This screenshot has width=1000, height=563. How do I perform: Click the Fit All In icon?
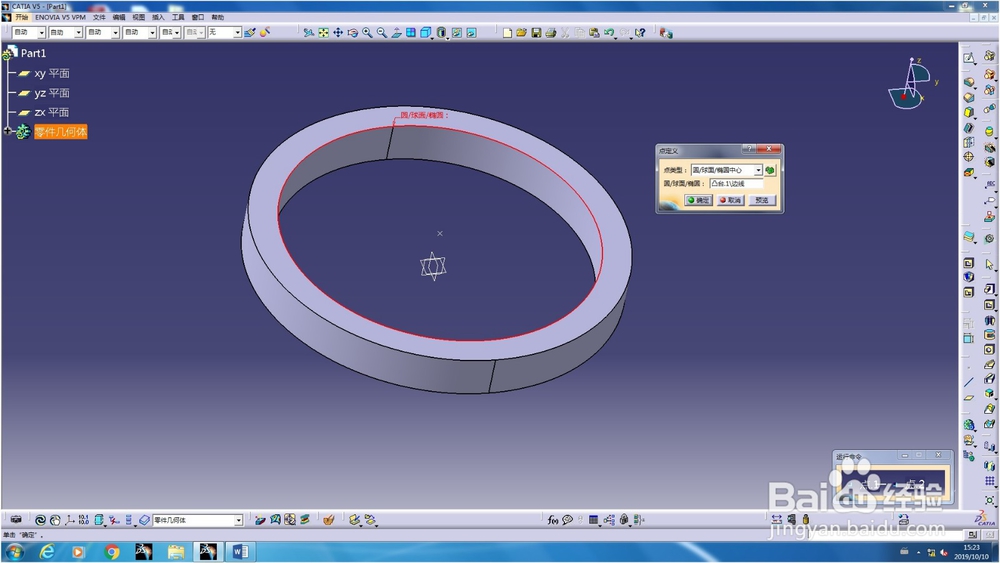point(323,33)
